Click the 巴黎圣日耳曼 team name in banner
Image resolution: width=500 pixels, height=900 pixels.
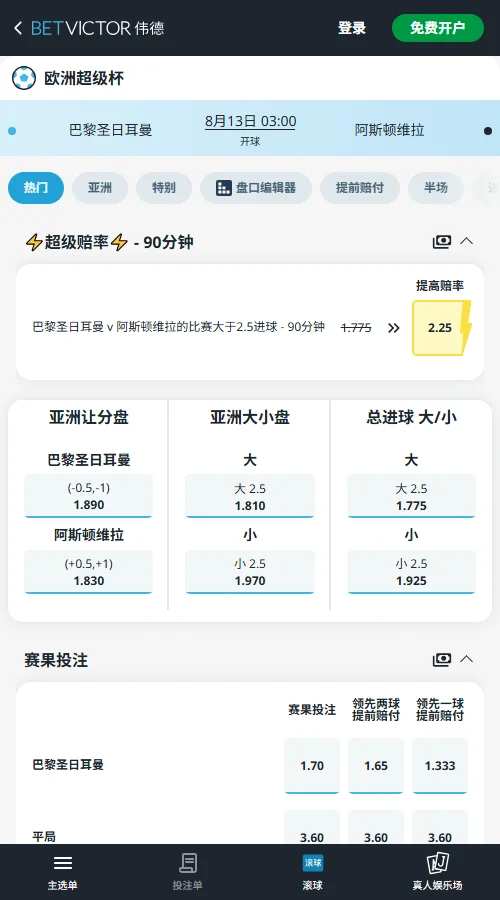pos(111,130)
